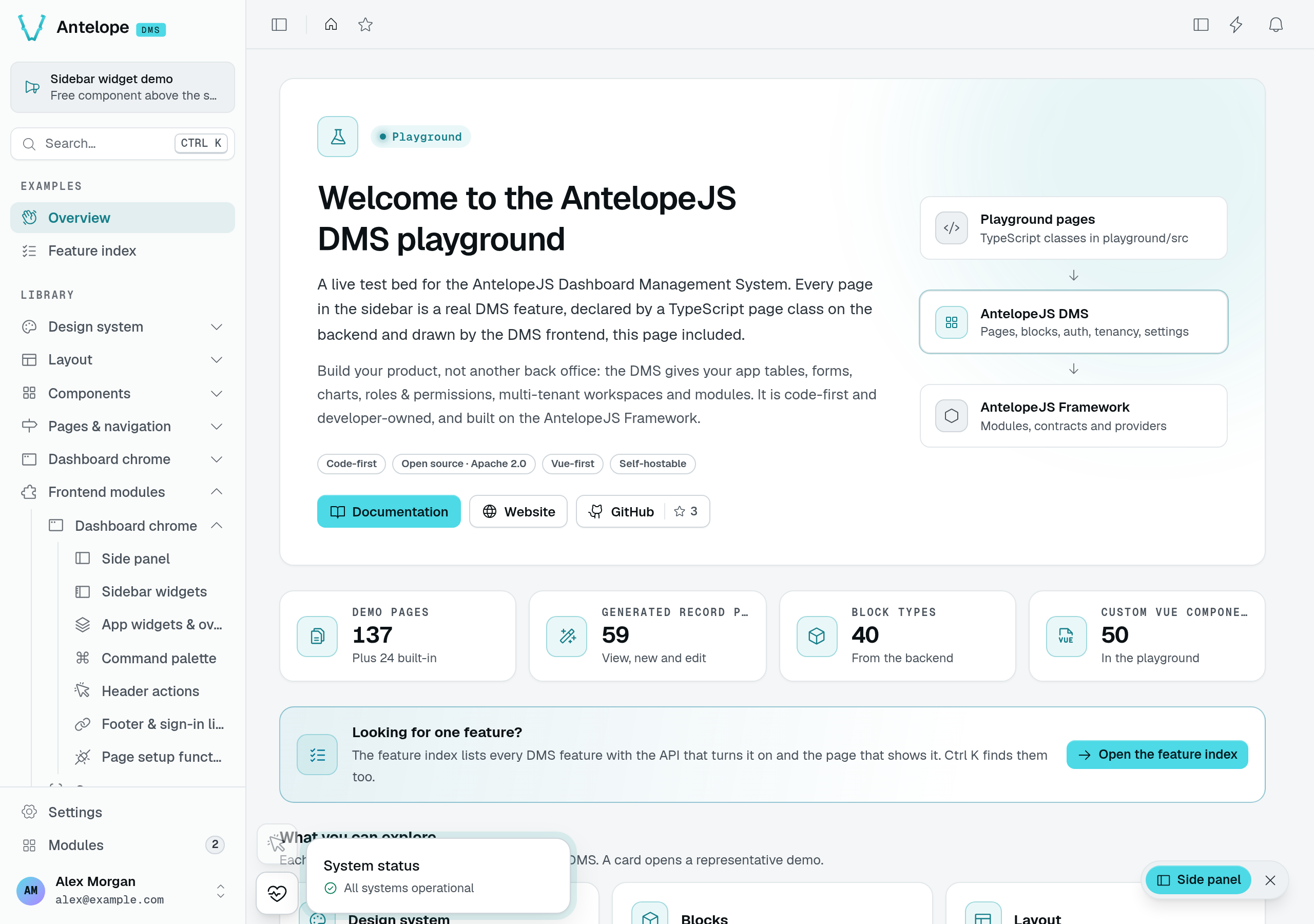Click the Website button
This screenshot has width=1314, height=924.
(x=518, y=511)
